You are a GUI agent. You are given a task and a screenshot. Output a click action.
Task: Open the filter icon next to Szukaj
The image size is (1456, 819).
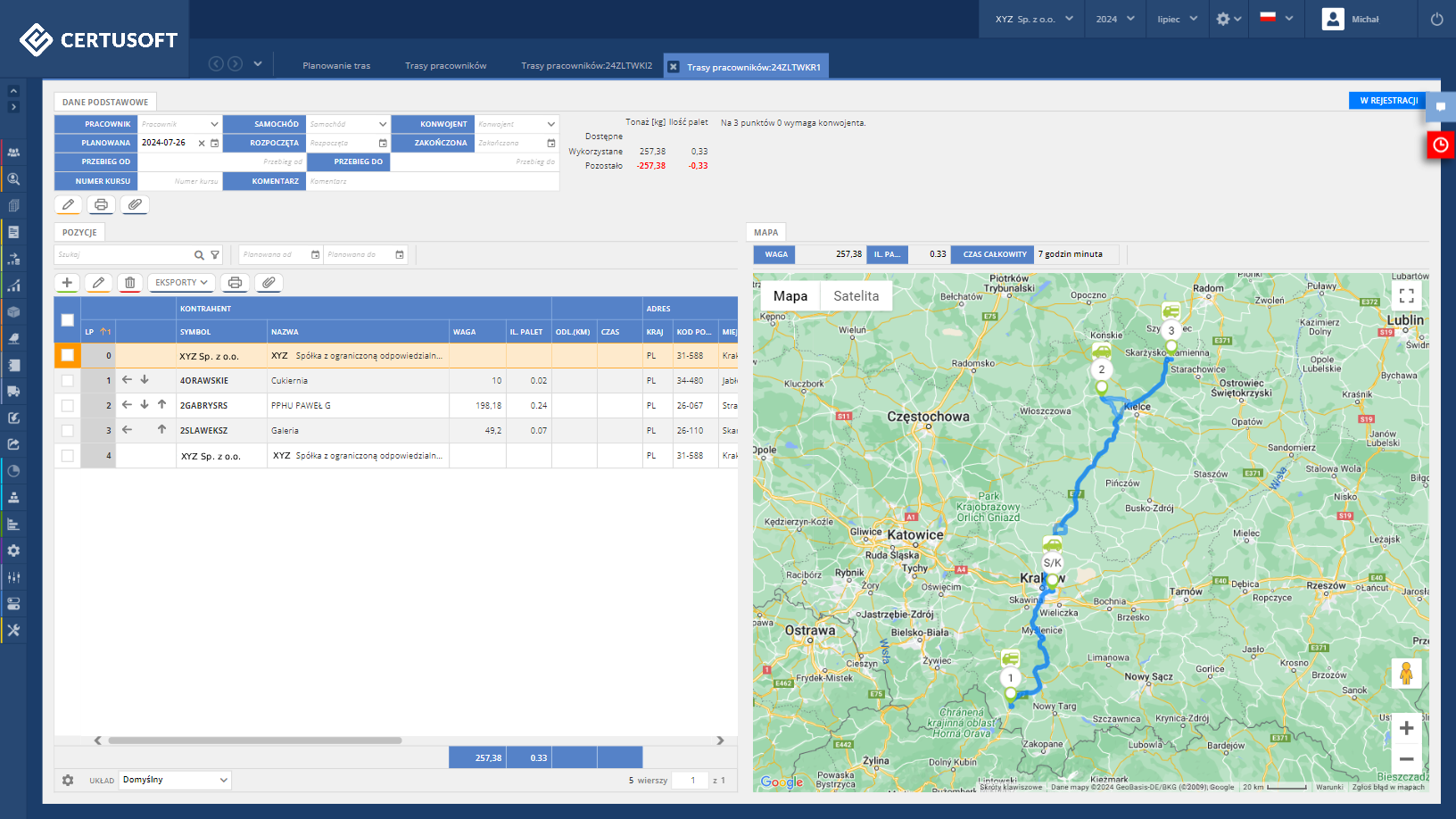pos(215,254)
